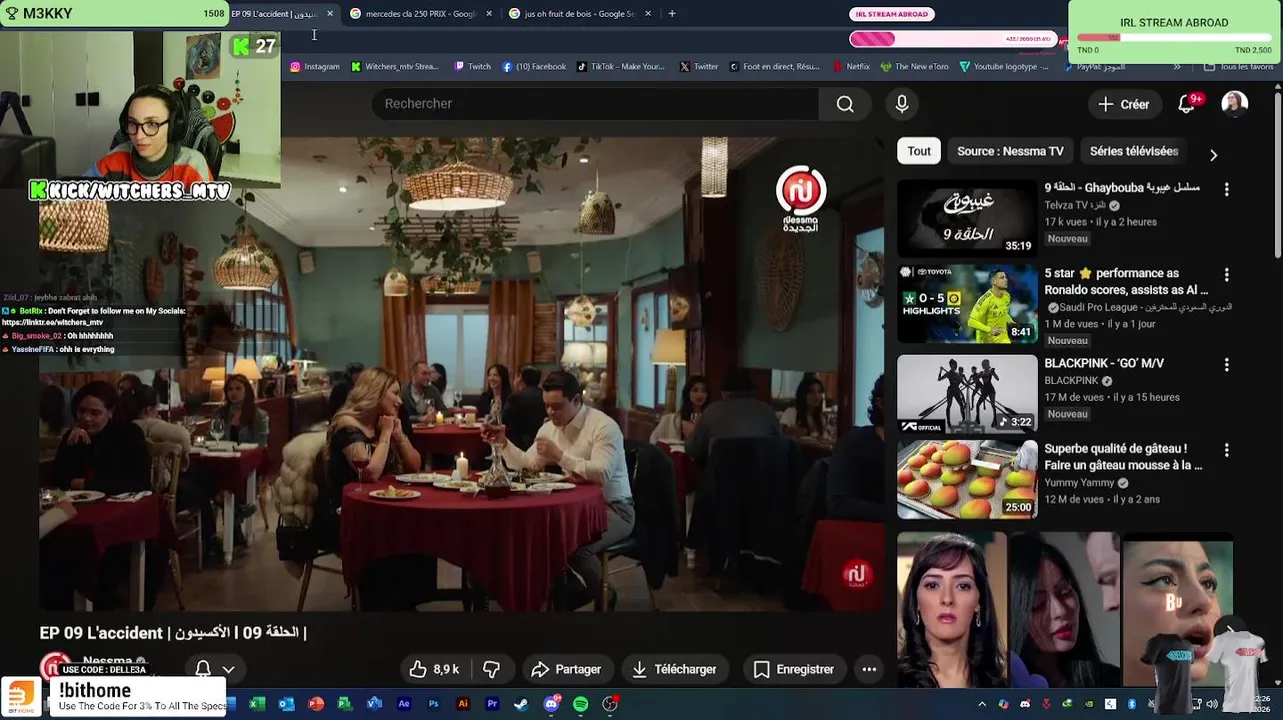This screenshot has width=1283, height=720.
Task: Open Discord from taskbar
Action: 551,704
